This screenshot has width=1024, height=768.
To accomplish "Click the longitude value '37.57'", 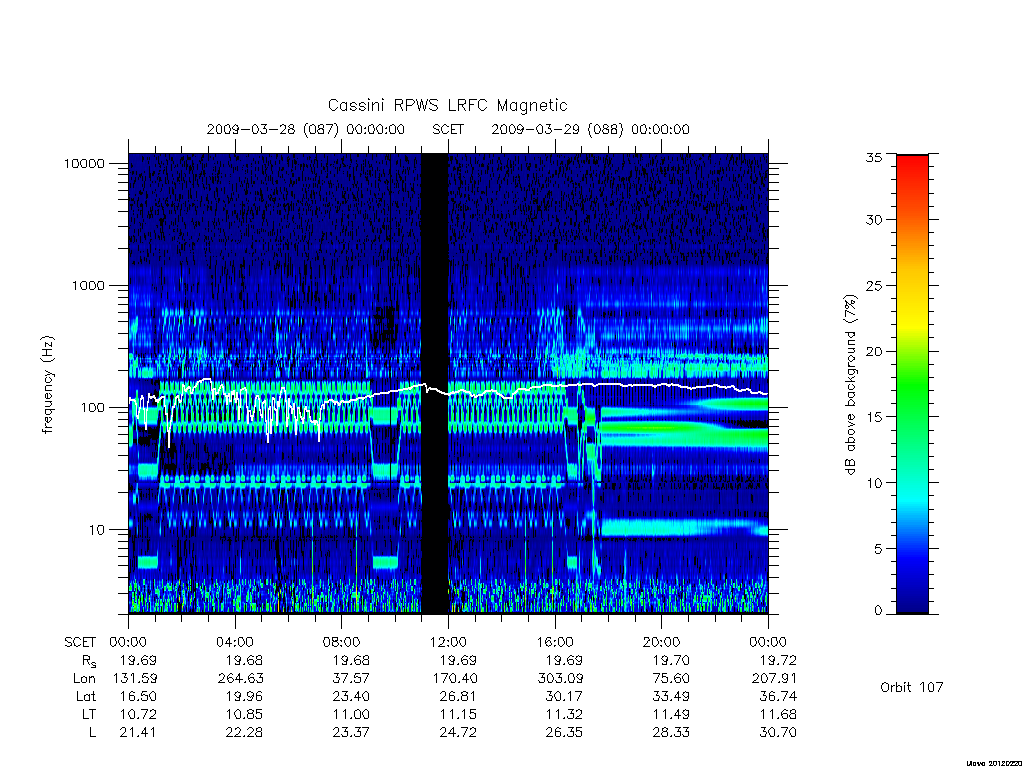I will [351, 679].
